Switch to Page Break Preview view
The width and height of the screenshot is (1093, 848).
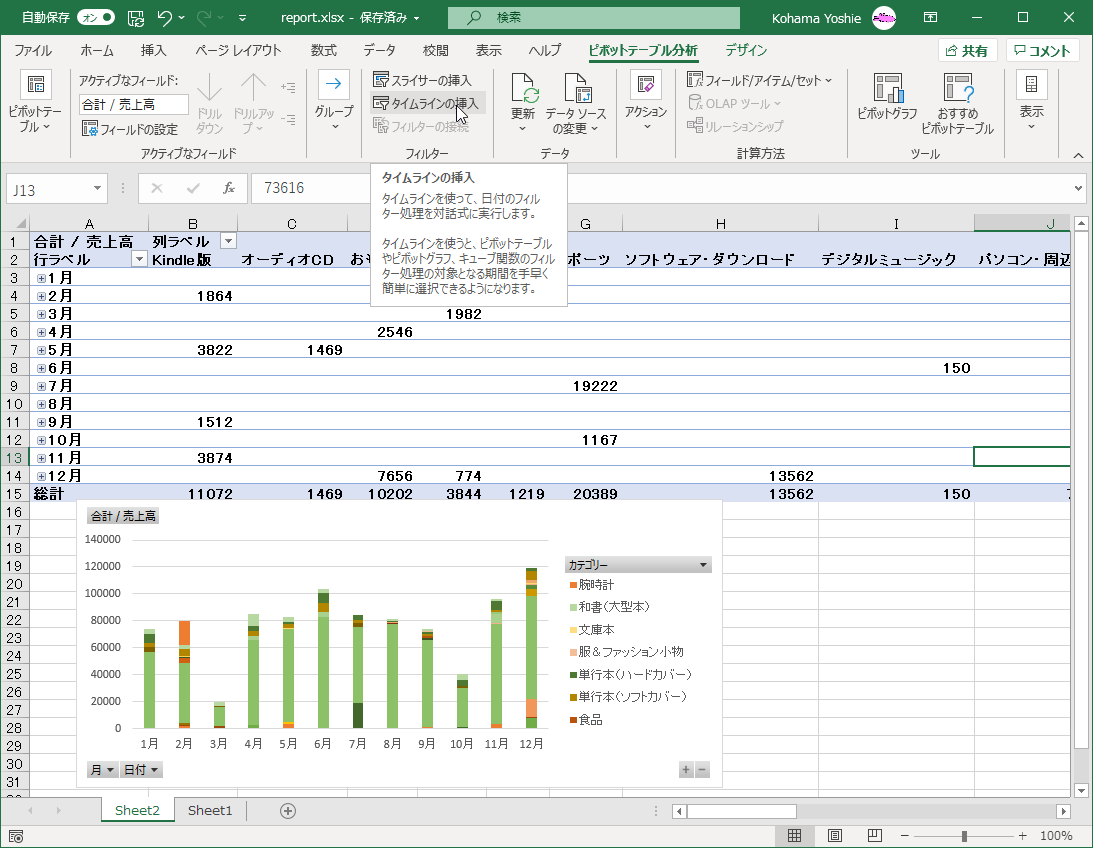point(875,836)
